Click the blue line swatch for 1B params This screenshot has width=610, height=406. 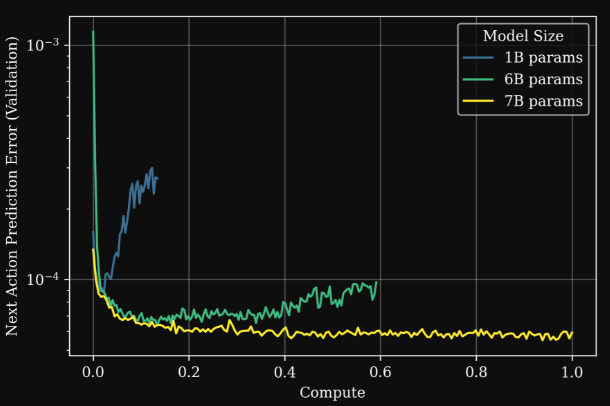pyautogui.click(x=478, y=58)
